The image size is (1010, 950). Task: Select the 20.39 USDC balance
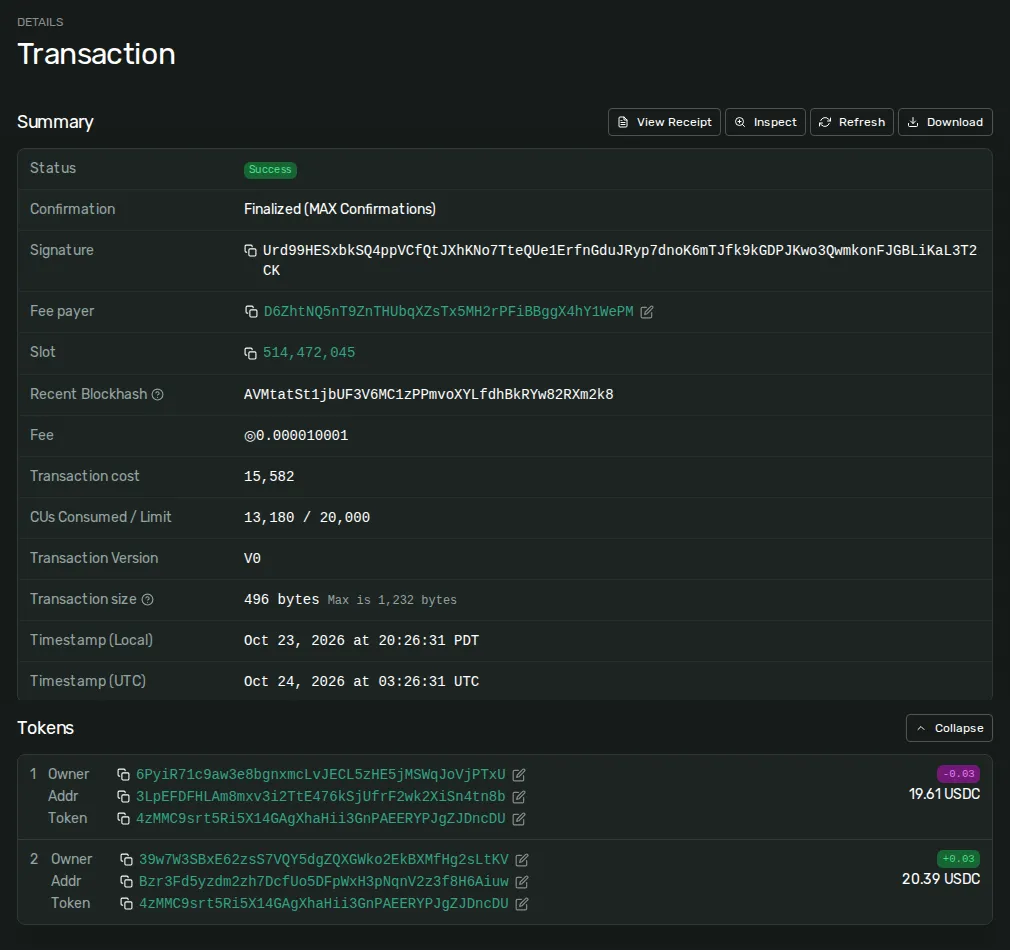tap(941, 879)
